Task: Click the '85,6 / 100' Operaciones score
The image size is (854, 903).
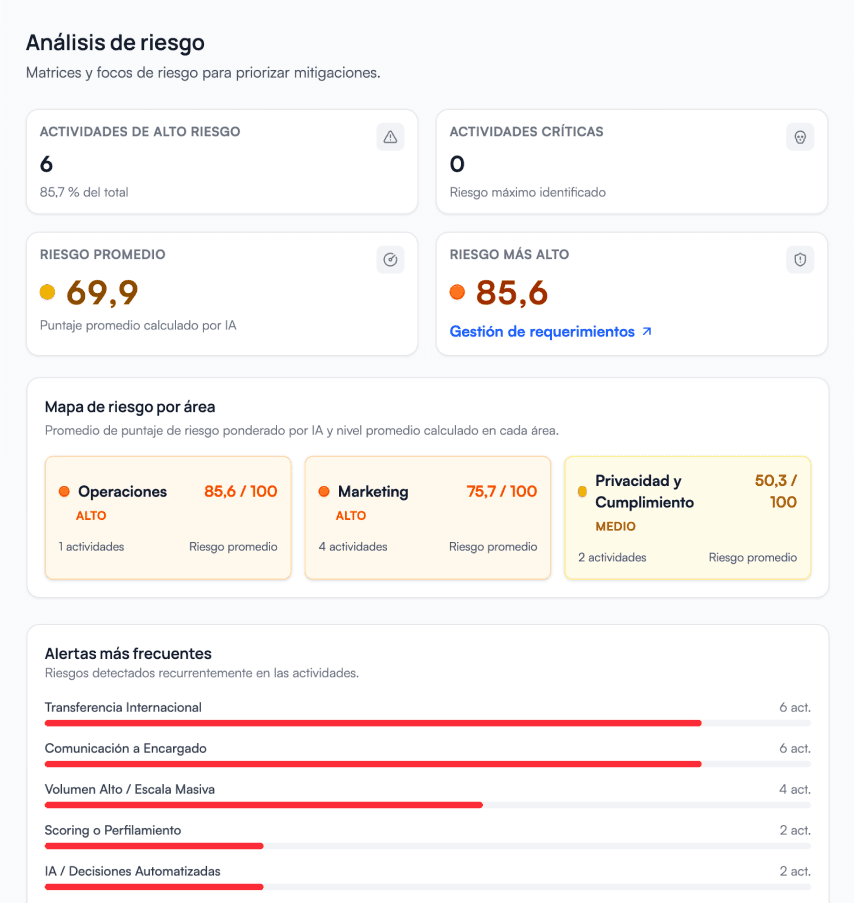Action: tap(241, 491)
